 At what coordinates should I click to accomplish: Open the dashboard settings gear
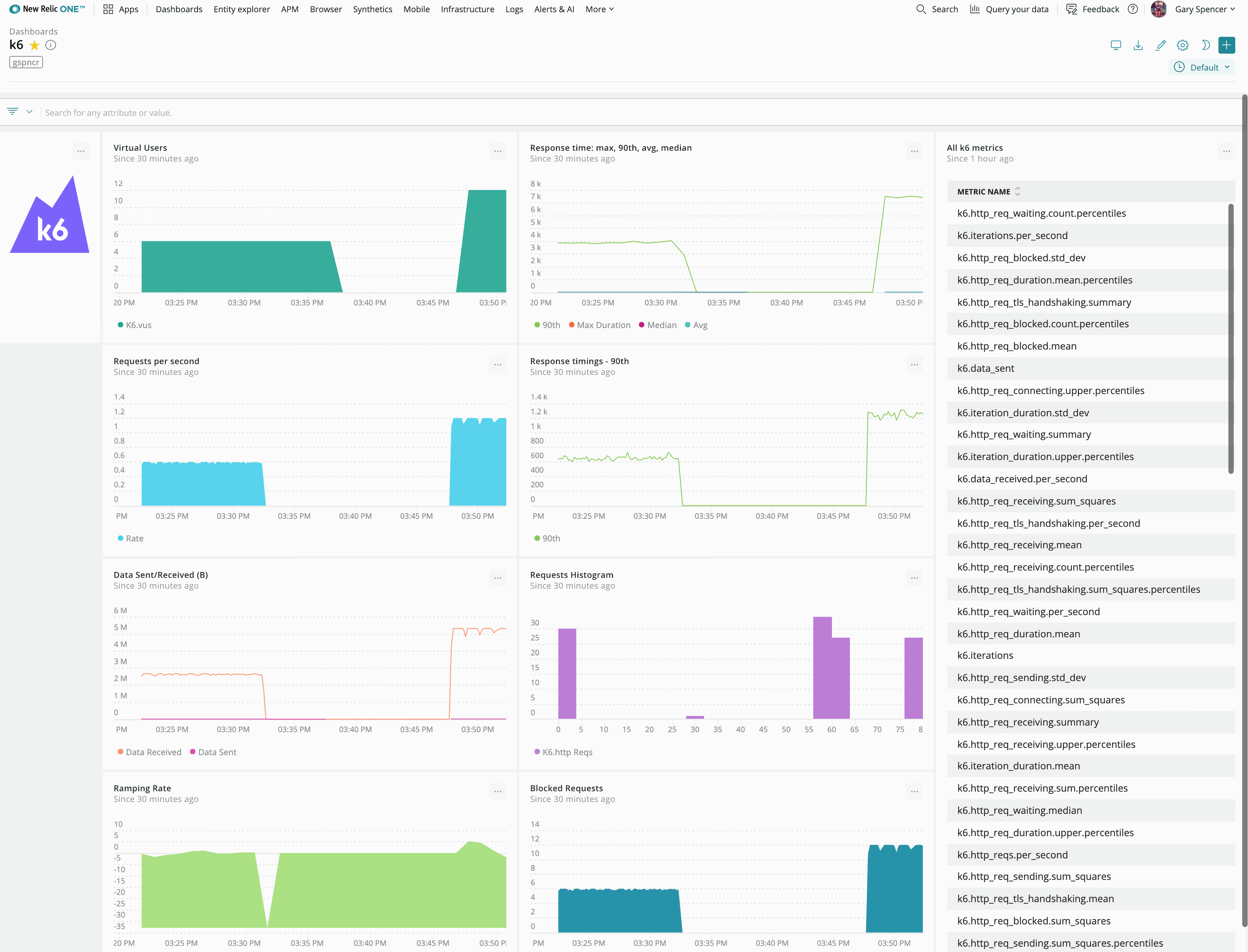[1182, 45]
